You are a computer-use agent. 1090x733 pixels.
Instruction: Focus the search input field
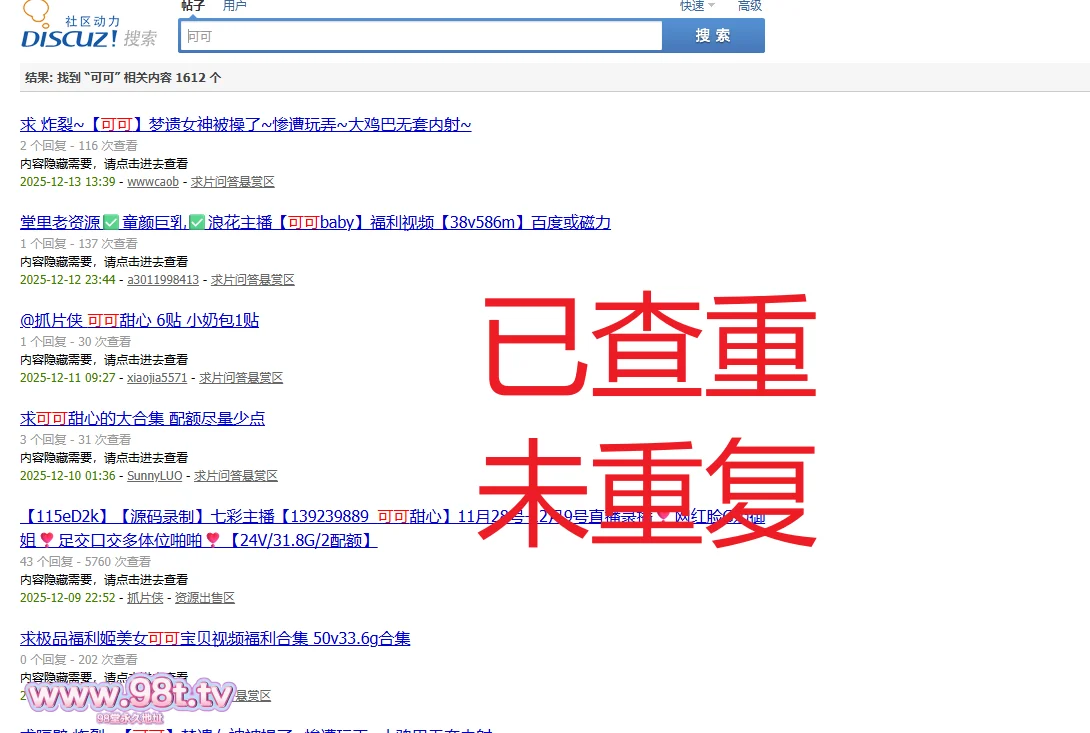(420, 36)
